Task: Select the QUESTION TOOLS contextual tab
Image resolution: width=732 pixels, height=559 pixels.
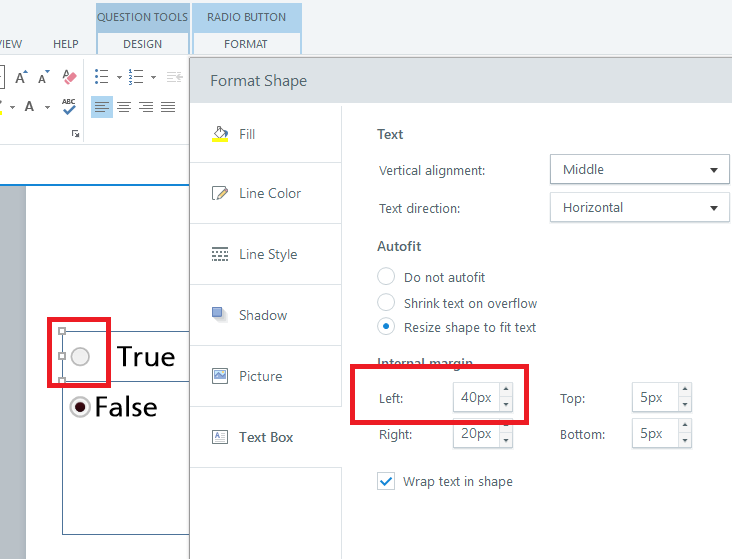Action: (142, 17)
